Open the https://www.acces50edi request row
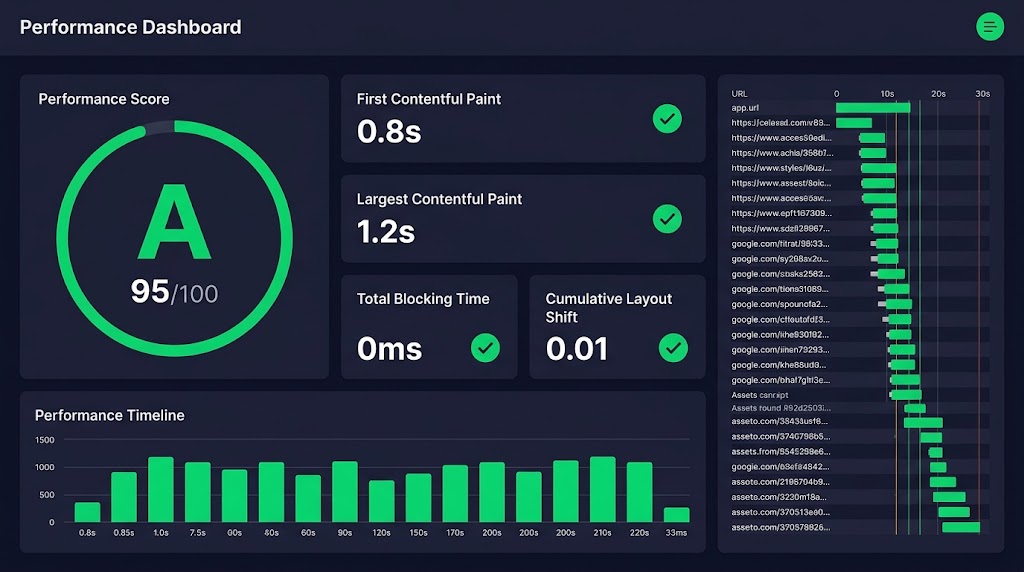The height and width of the screenshot is (572, 1024). coord(860,138)
